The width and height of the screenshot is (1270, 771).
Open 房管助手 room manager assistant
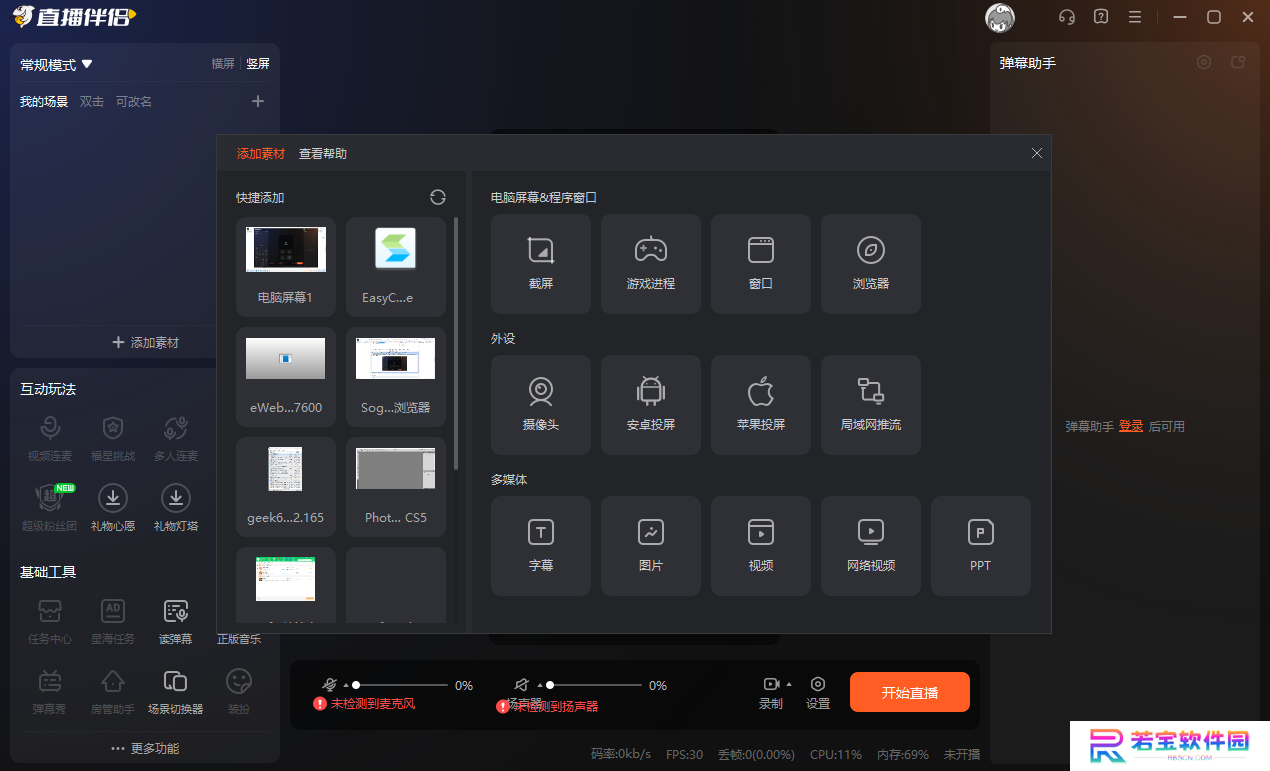tap(113, 690)
